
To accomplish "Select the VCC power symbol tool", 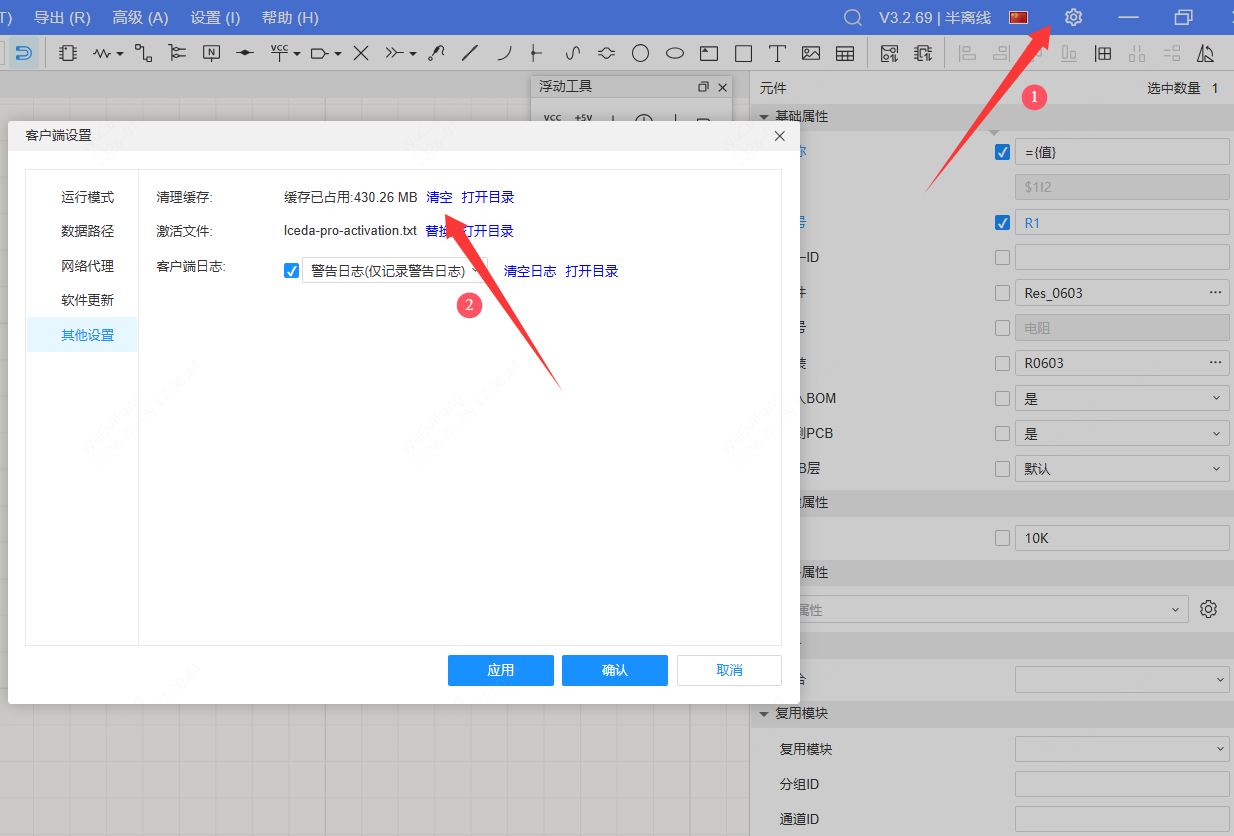I will (280, 52).
